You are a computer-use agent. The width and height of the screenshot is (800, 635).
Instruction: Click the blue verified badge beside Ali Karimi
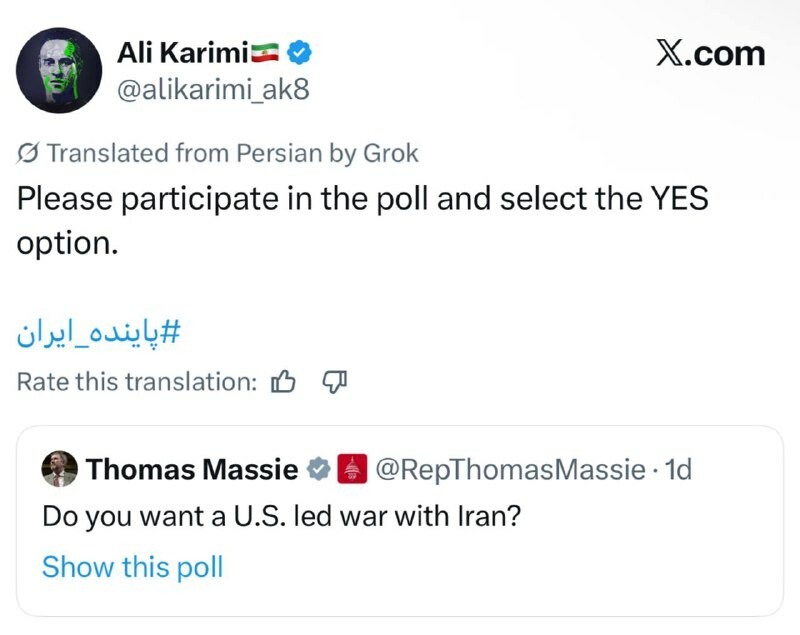299,50
